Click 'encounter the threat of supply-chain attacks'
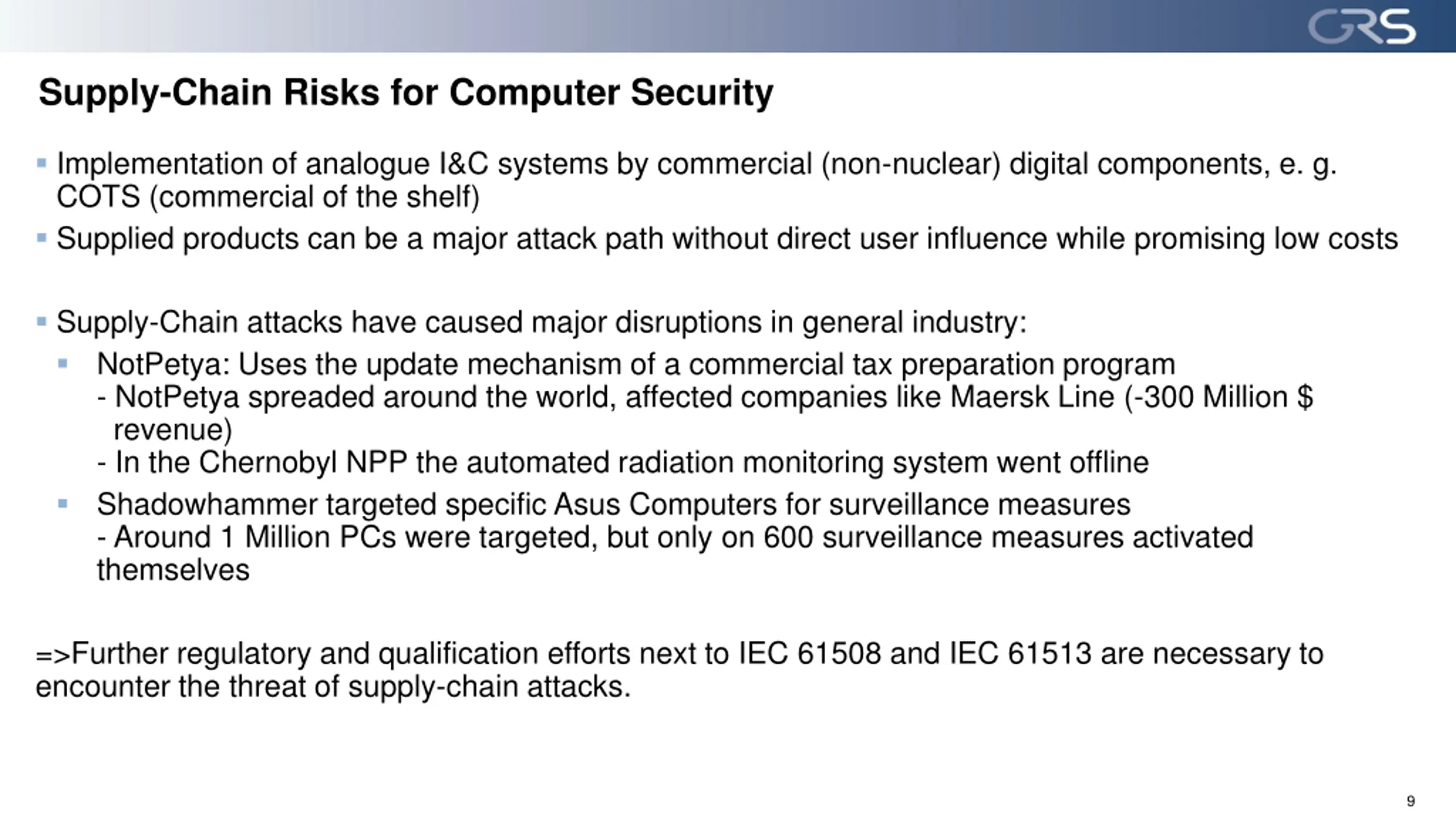1456x819 pixels. tap(333, 686)
